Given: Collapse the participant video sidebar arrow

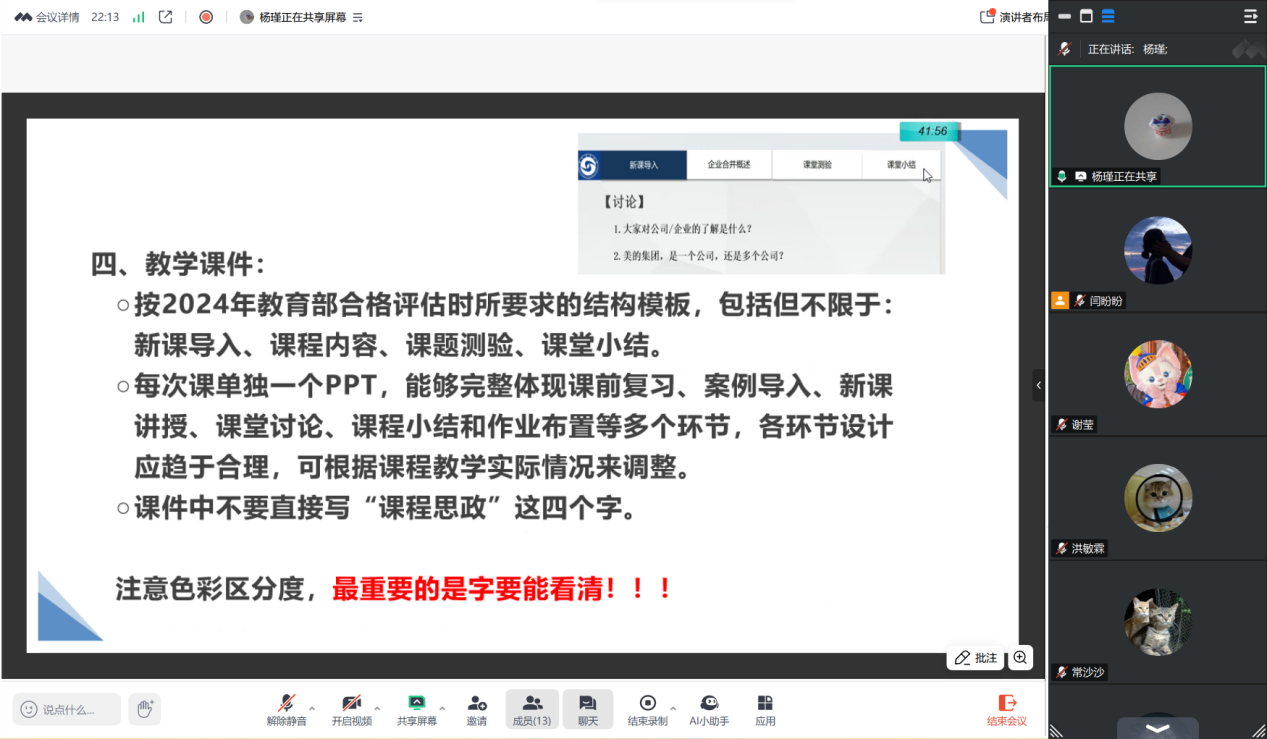Looking at the screenshot, I should (1038, 385).
